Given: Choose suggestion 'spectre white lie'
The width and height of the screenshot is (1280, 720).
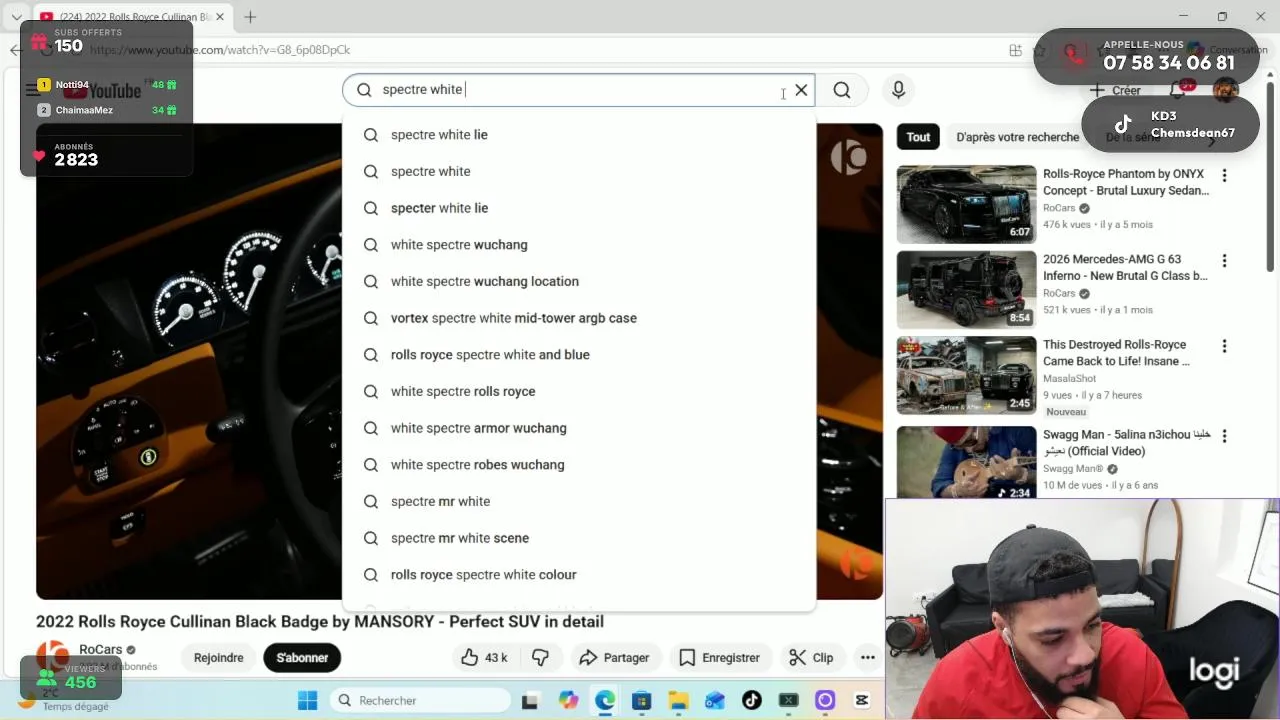Looking at the screenshot, I should tap(579, 134).
